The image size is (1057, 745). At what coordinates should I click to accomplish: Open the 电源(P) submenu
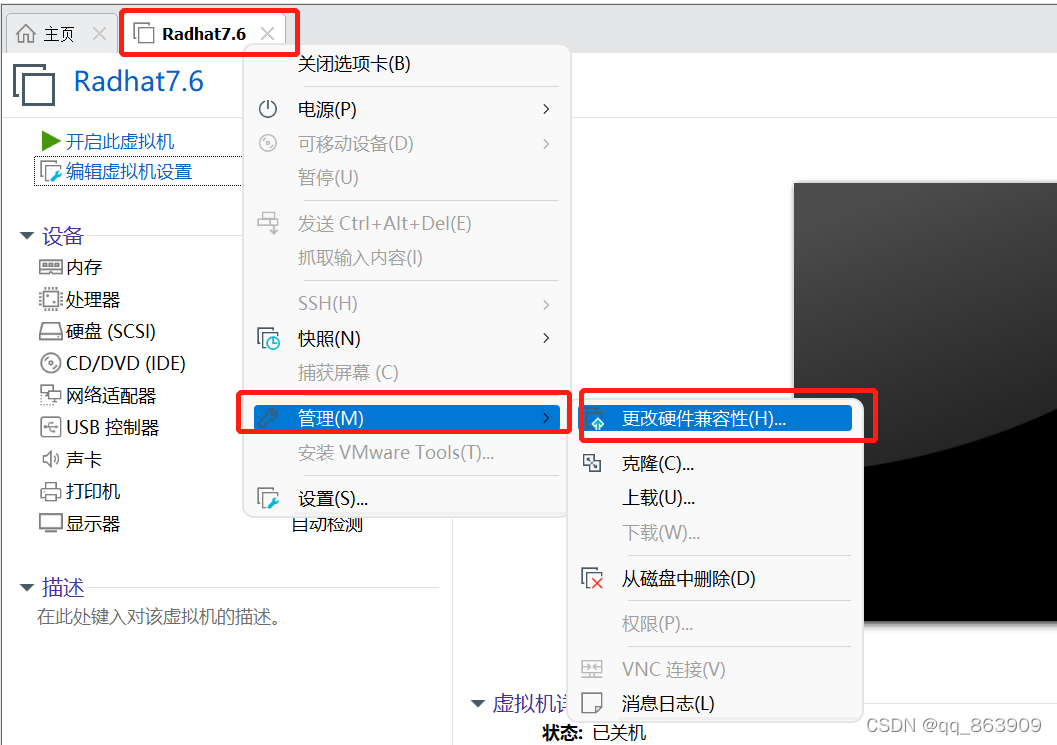(x=406, y=109)
